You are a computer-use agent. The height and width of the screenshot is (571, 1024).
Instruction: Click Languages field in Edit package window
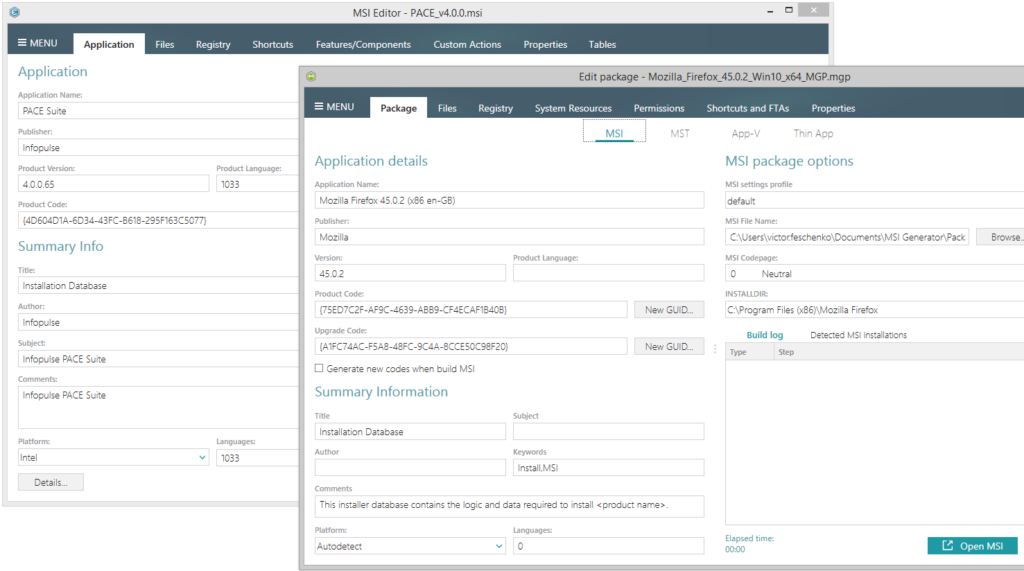[609, 546]
